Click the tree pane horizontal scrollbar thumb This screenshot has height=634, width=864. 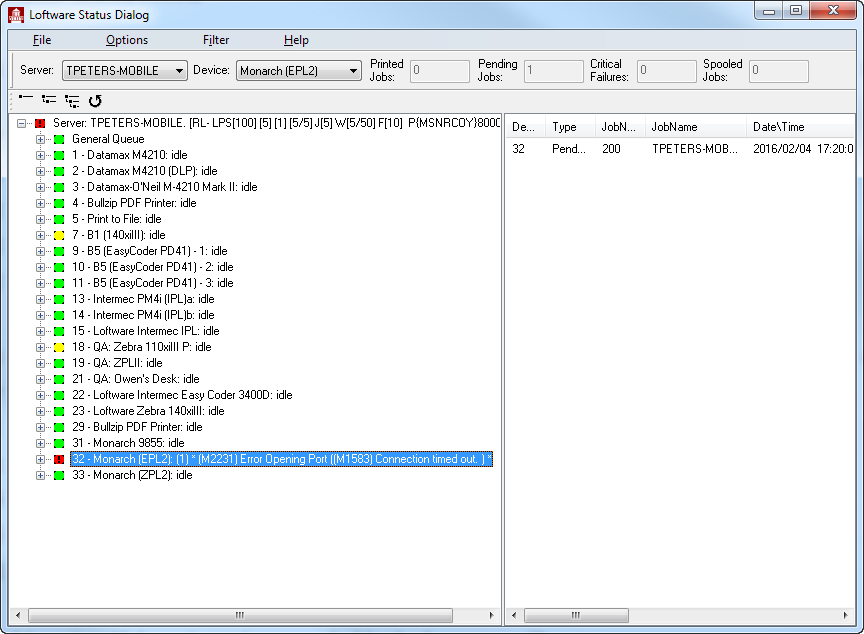point(240,615)
